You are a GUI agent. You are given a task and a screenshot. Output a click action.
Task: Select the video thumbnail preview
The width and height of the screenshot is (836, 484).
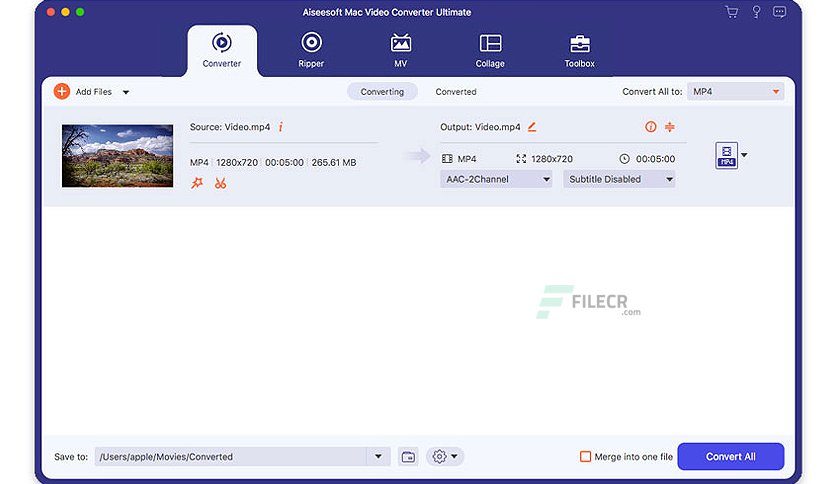(117, 156)
